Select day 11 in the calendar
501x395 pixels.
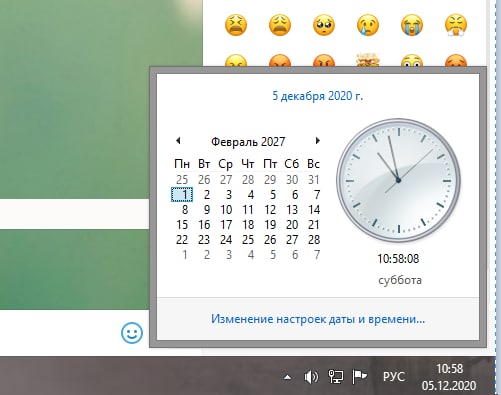pyautogui.click(x=248, y=210)
